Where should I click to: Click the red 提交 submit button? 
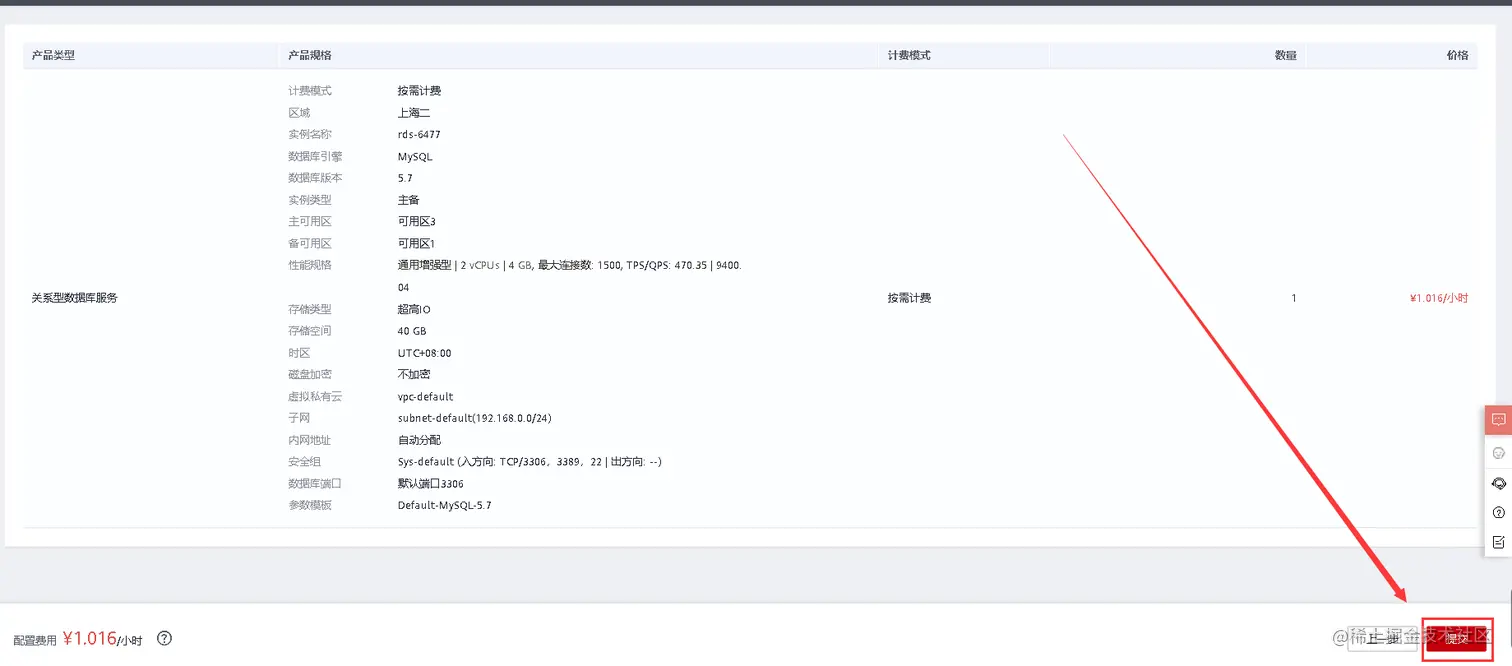click(x=1456, y=639)
